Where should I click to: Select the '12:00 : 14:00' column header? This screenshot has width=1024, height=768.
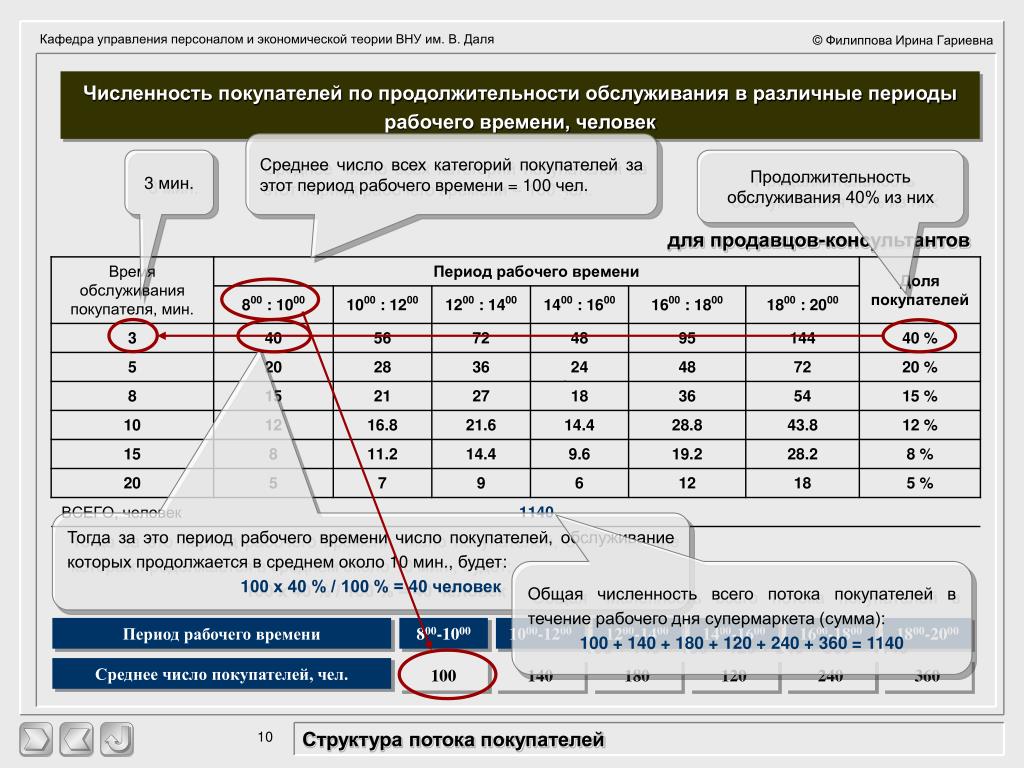[481, 304]
